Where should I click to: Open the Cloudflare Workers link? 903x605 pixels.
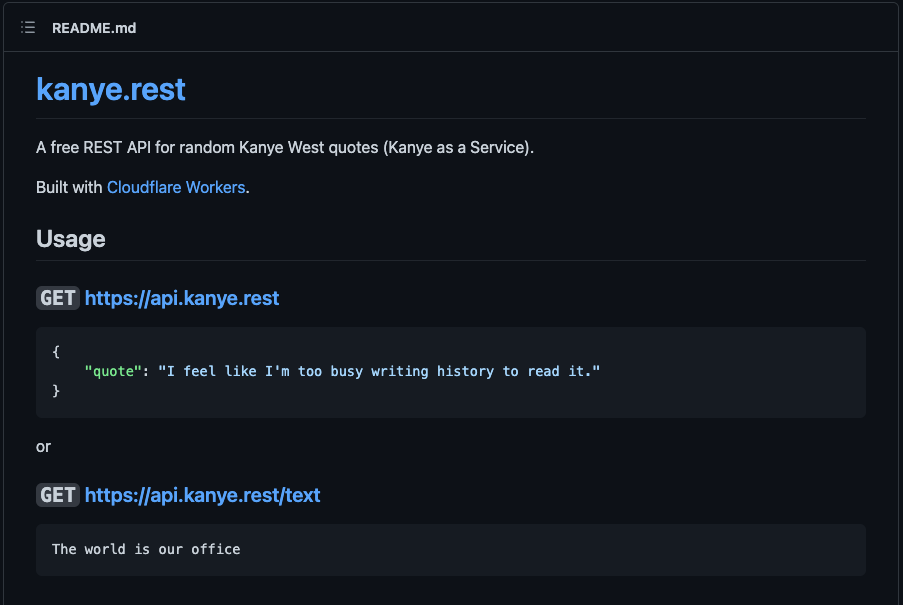click(x=176, y=188)
